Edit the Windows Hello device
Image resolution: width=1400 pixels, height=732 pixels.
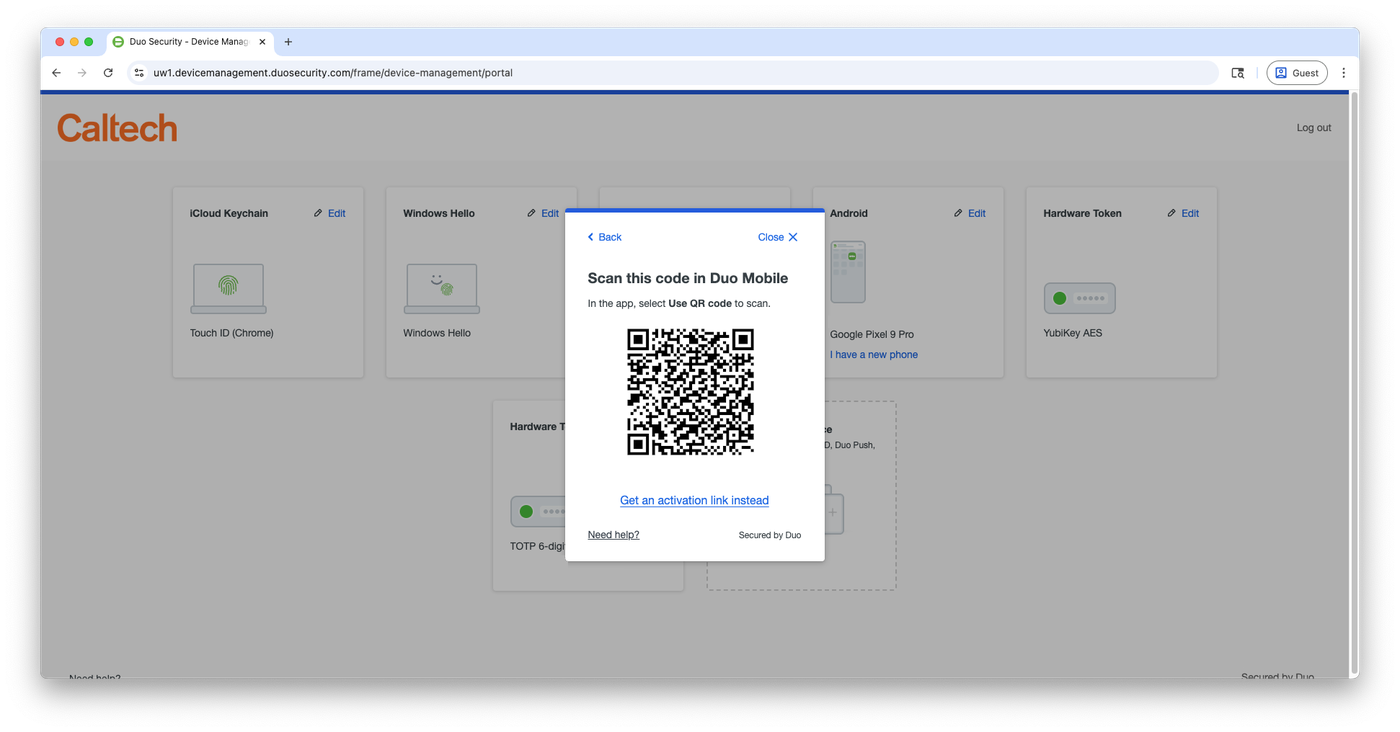click(x=543, y=213)
